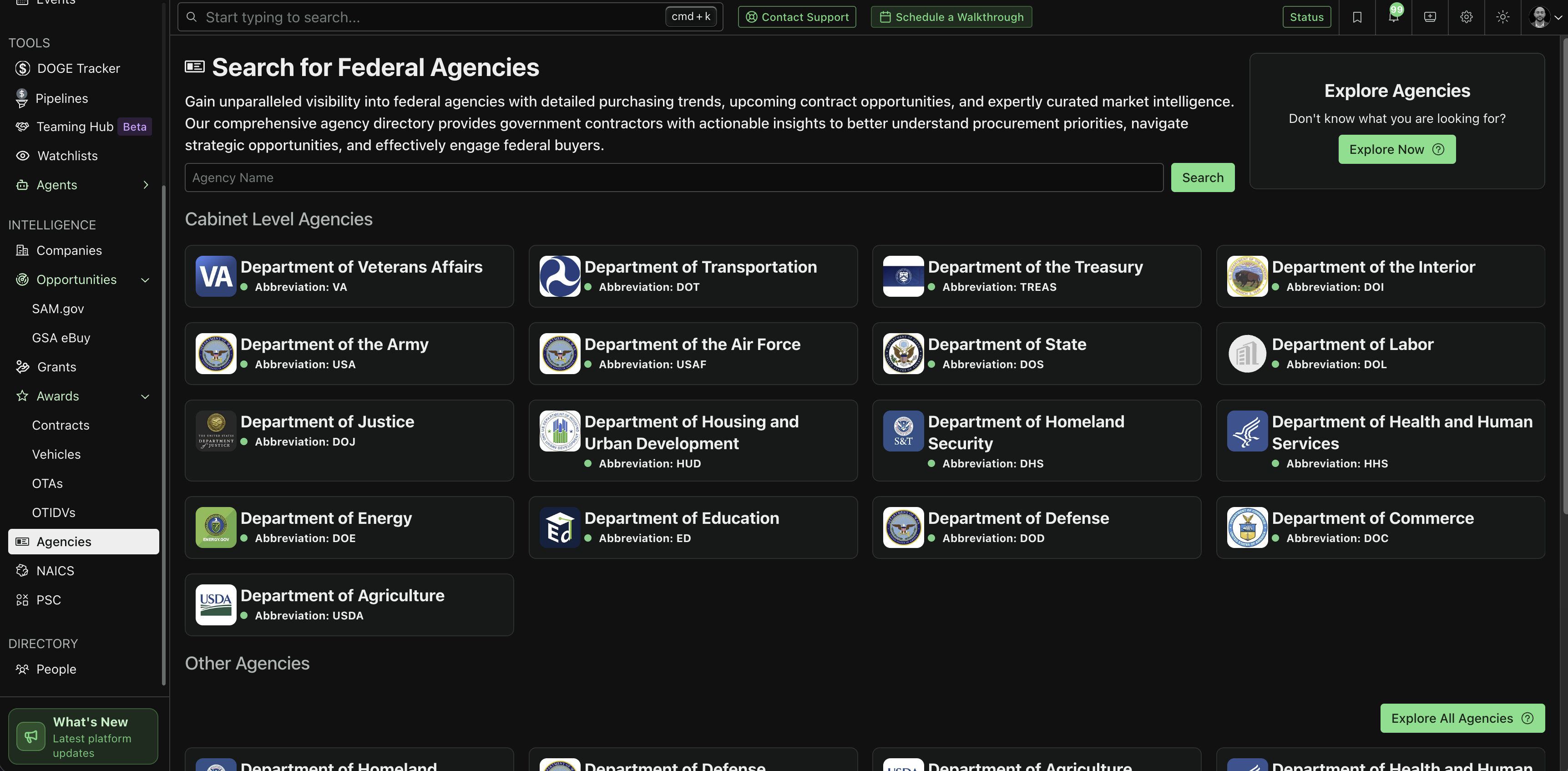1568x771 pixels.
Task: Click the Department of the Interior seal
Action: click(x=1247, y=276)
